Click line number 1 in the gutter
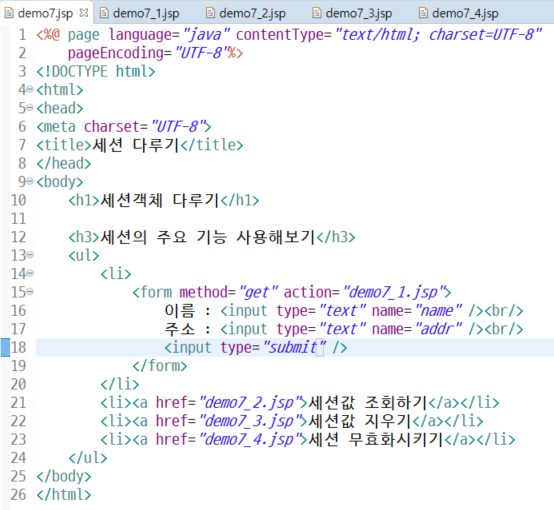554x510 pixels. [22, 35]
